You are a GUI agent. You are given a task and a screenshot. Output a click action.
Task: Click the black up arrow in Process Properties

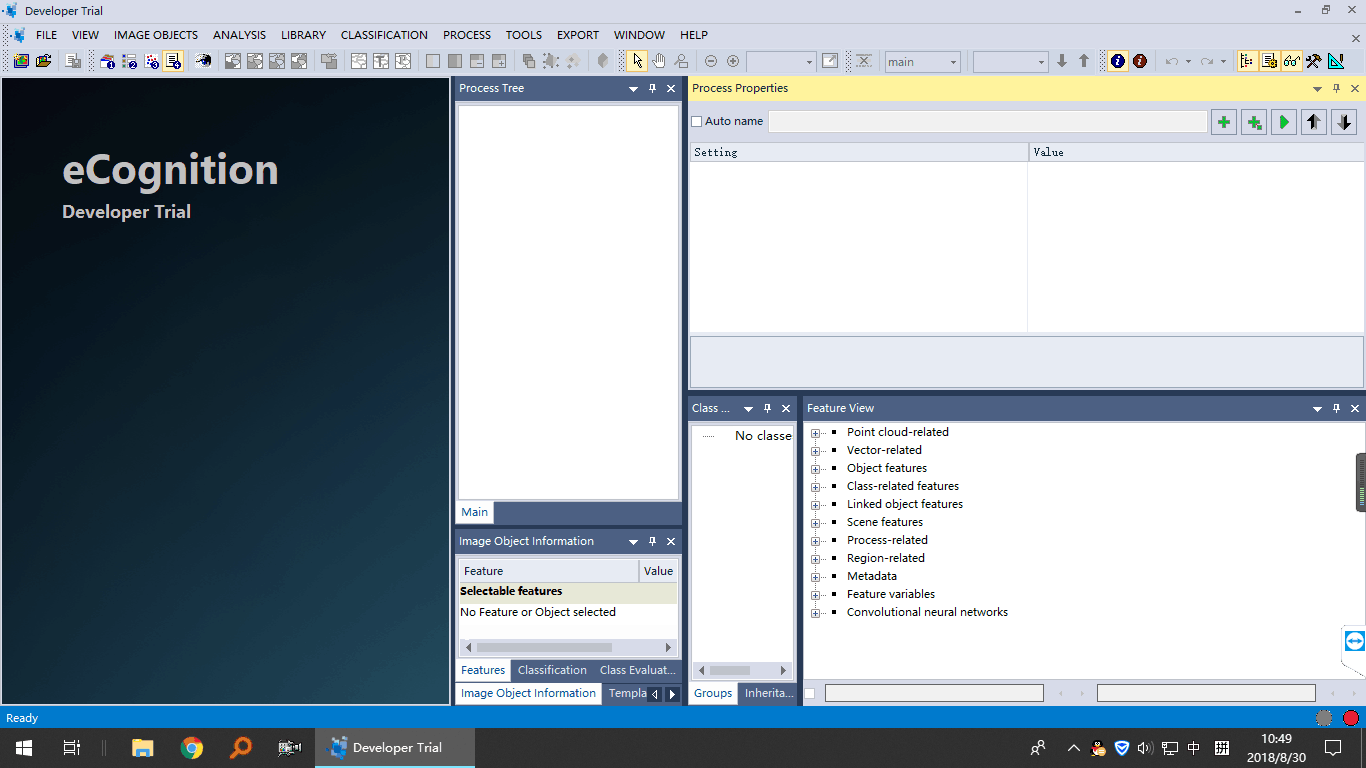[x=1314, y=122]
